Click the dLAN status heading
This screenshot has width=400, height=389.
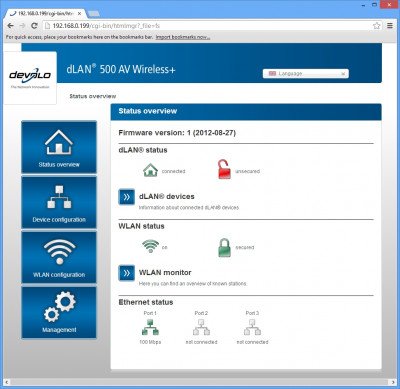(x=143, y=150)
